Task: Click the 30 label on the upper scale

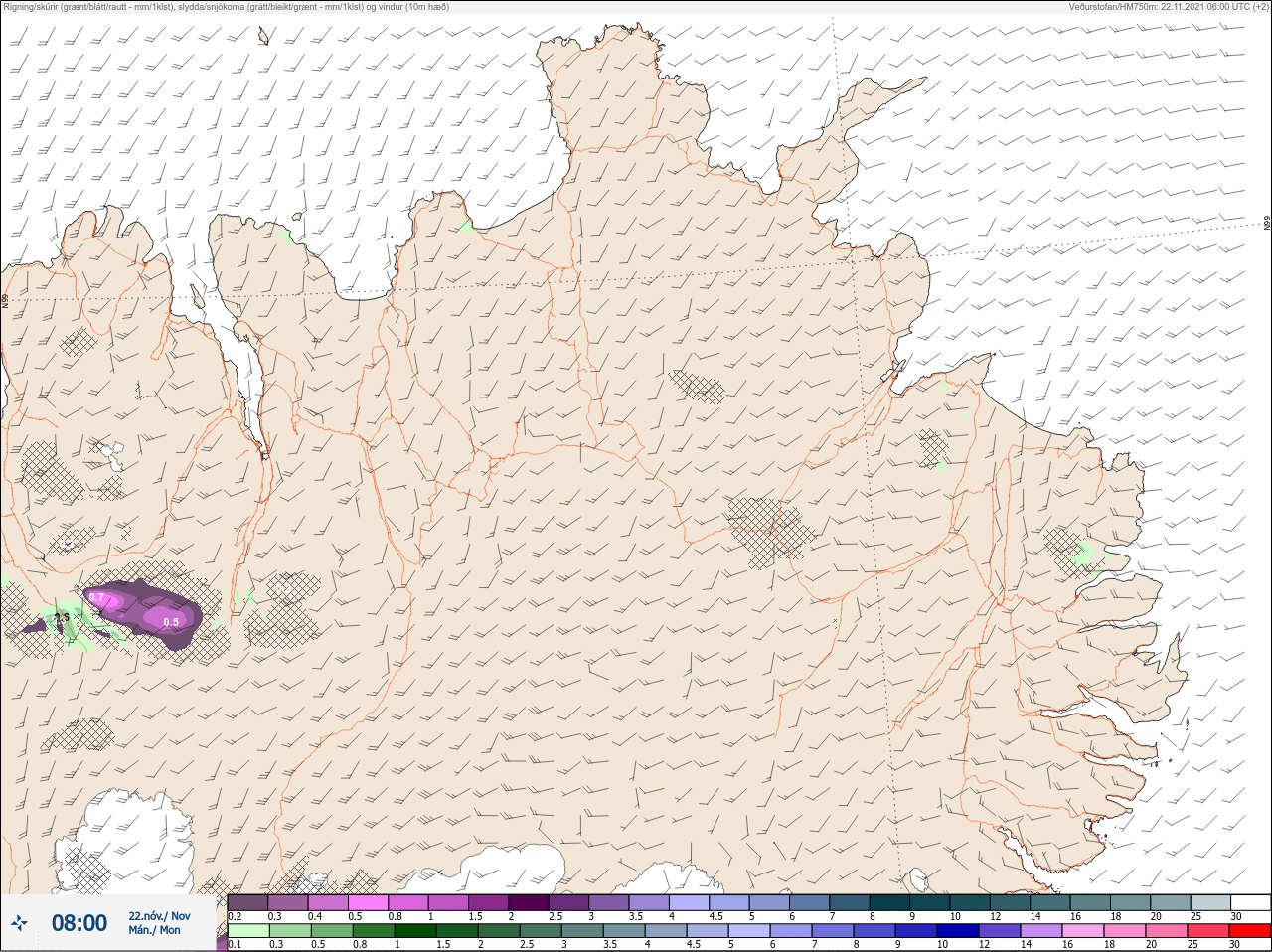Action: pyautogui.click(x=1237, y=916)
